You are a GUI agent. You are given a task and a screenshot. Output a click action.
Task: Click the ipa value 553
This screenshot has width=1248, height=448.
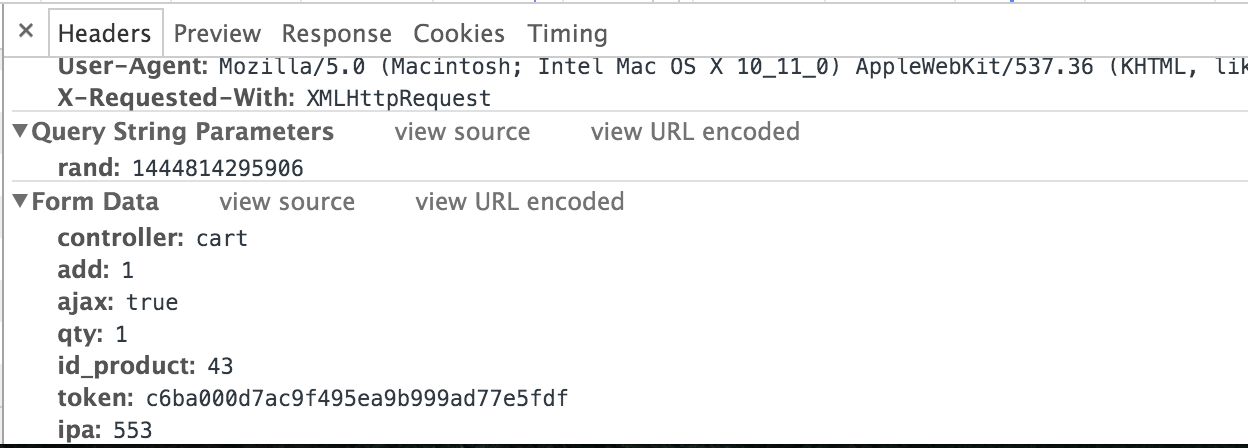click(132, 430)
